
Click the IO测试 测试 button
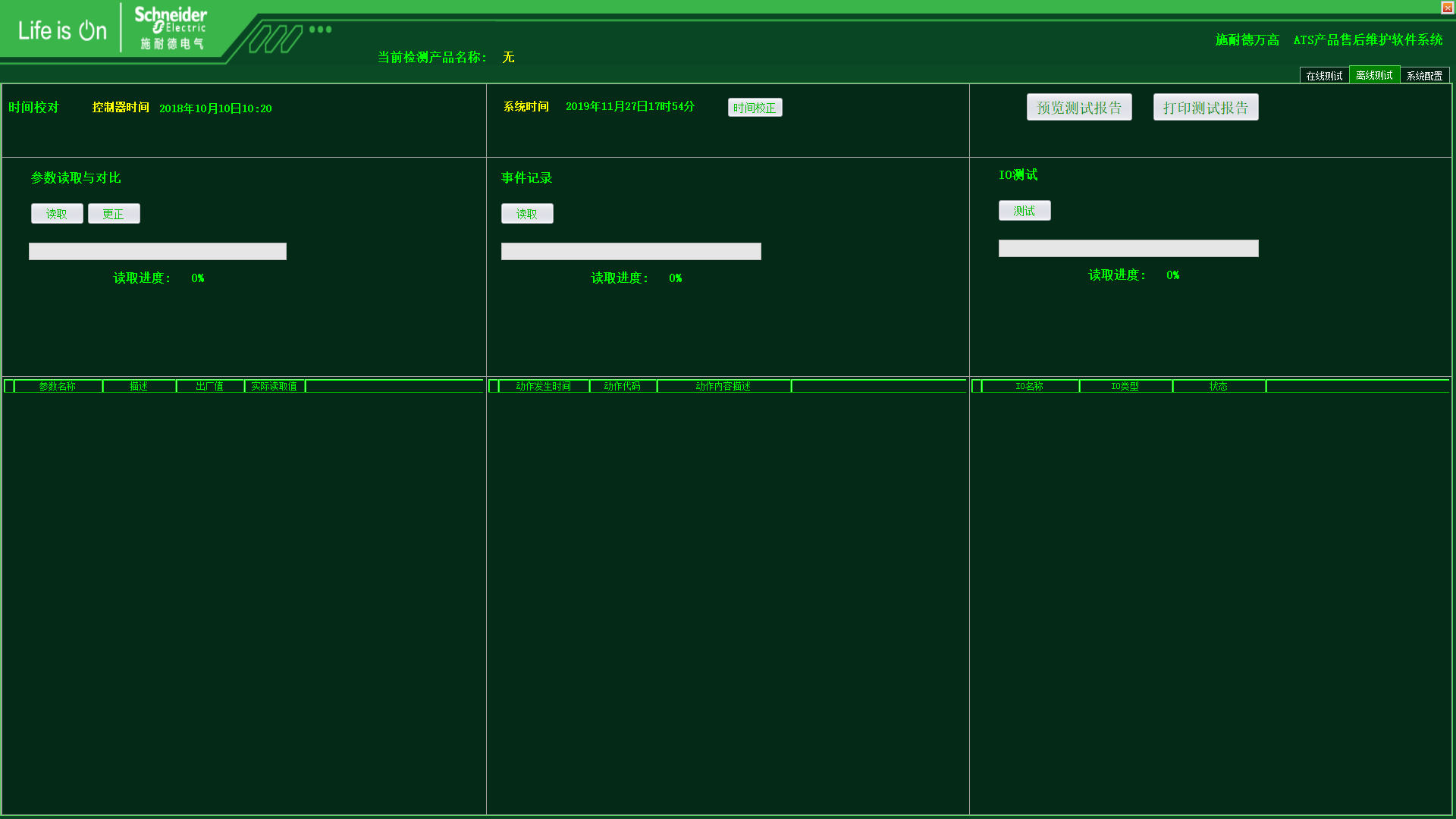[1024, 211]
